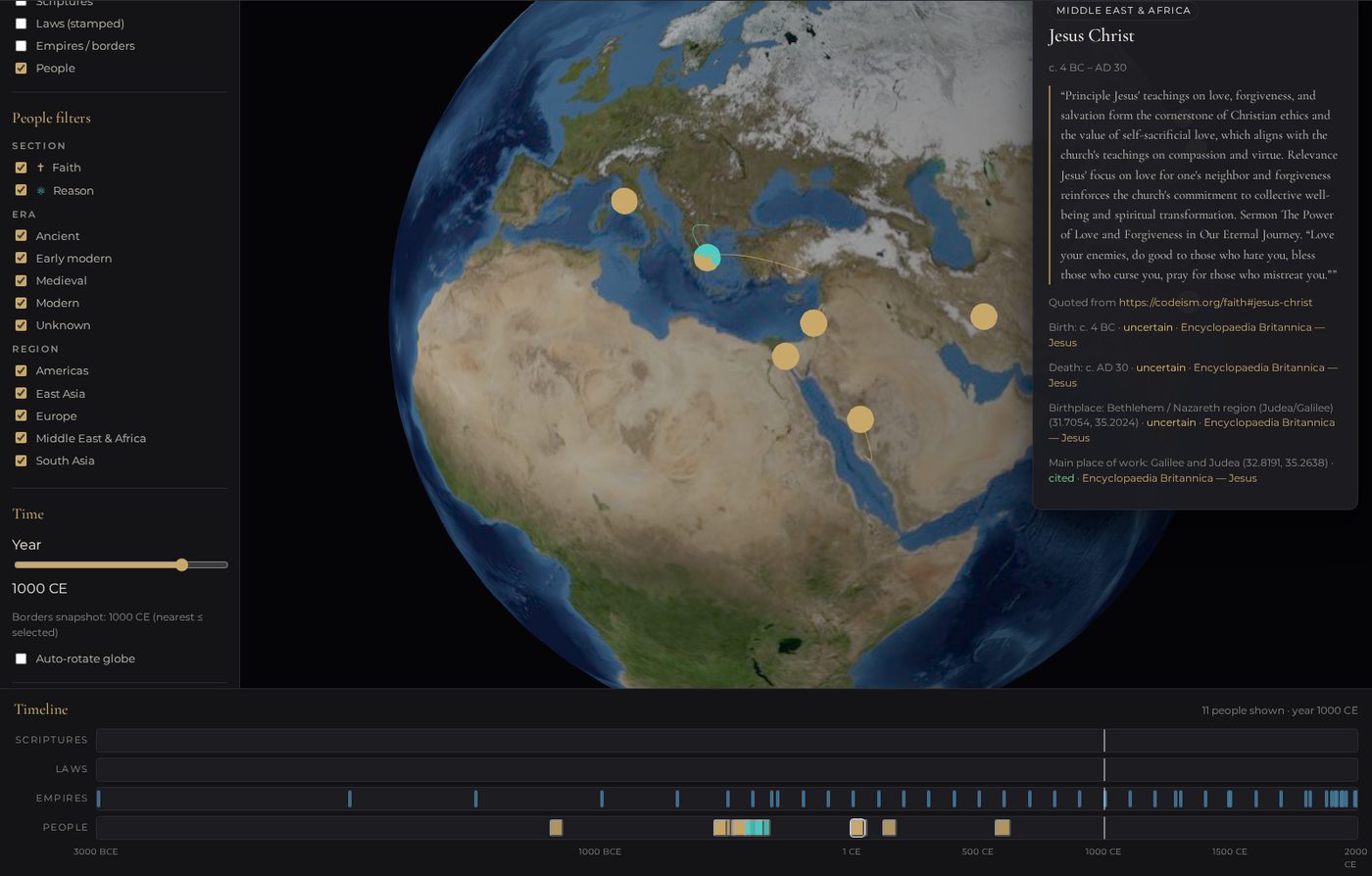This screenshot has height=876, width=1372.
Task: Click the "MIDDLE EAST & AFRICA" tag in detail panel
Action: [x=1123, y=11]
